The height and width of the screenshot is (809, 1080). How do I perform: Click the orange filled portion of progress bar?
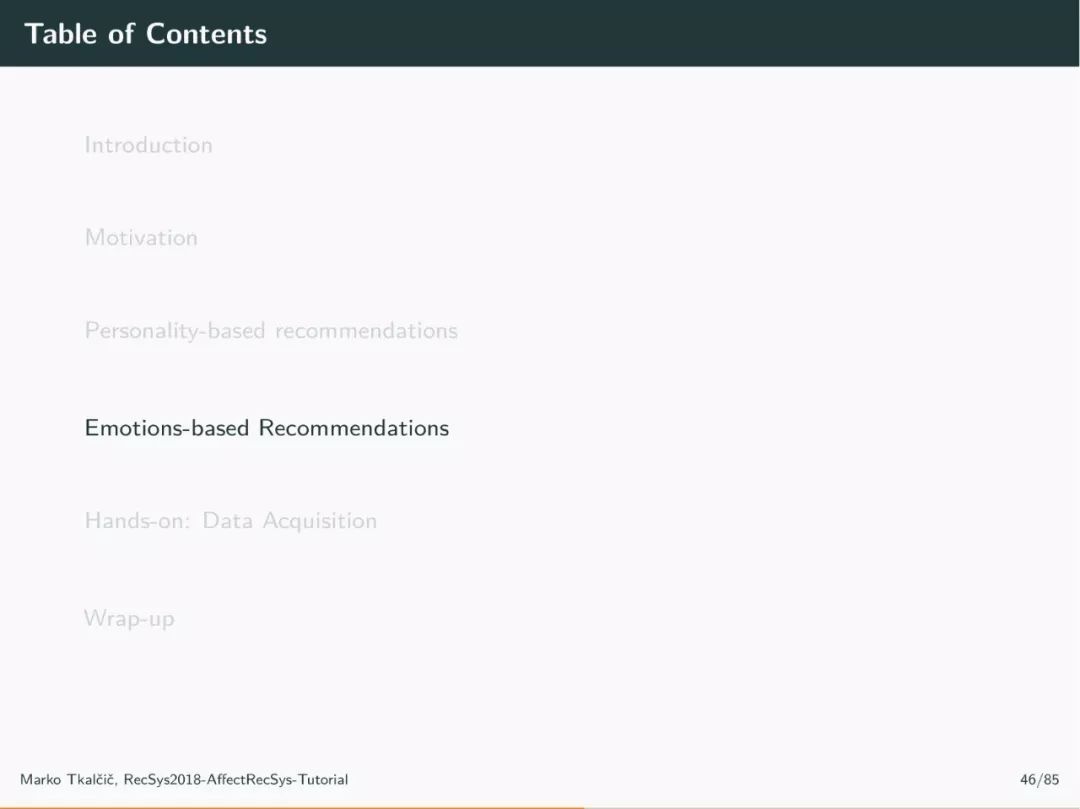292,808
